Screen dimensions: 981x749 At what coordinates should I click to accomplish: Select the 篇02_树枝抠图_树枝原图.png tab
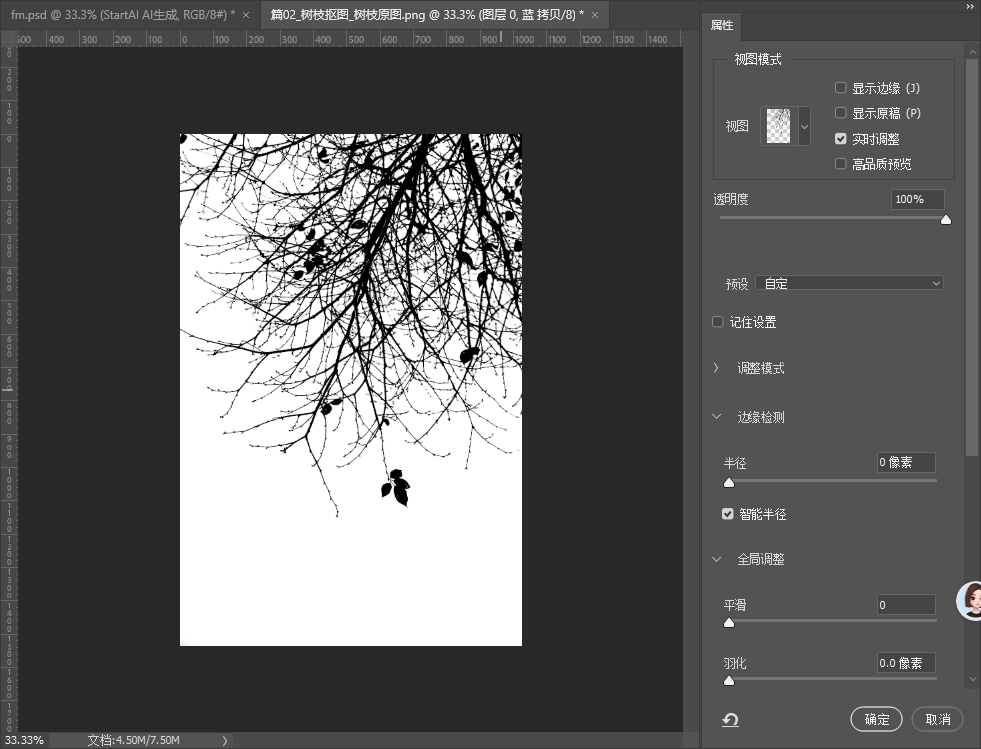(427, 15)
